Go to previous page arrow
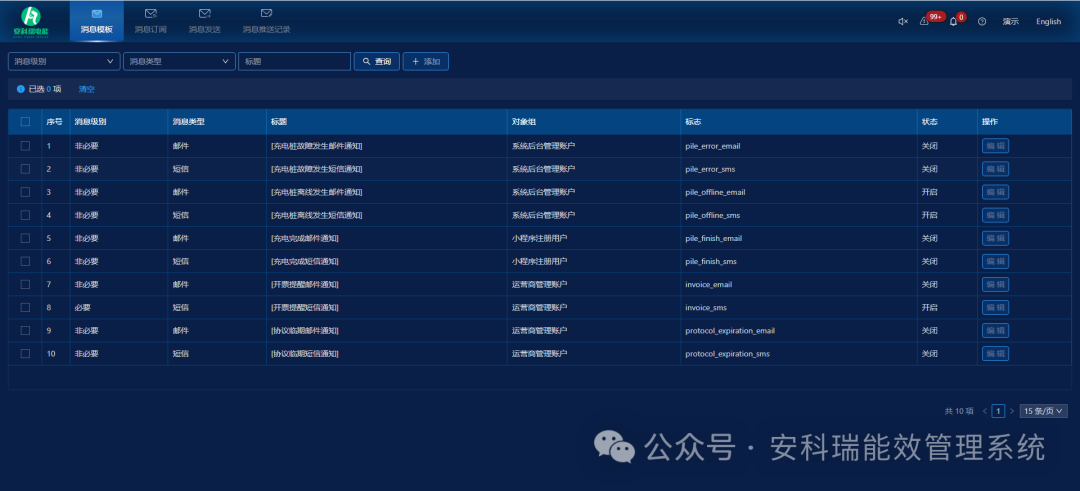The height and width of the screenshot is (491, 1080). [984, 411]
